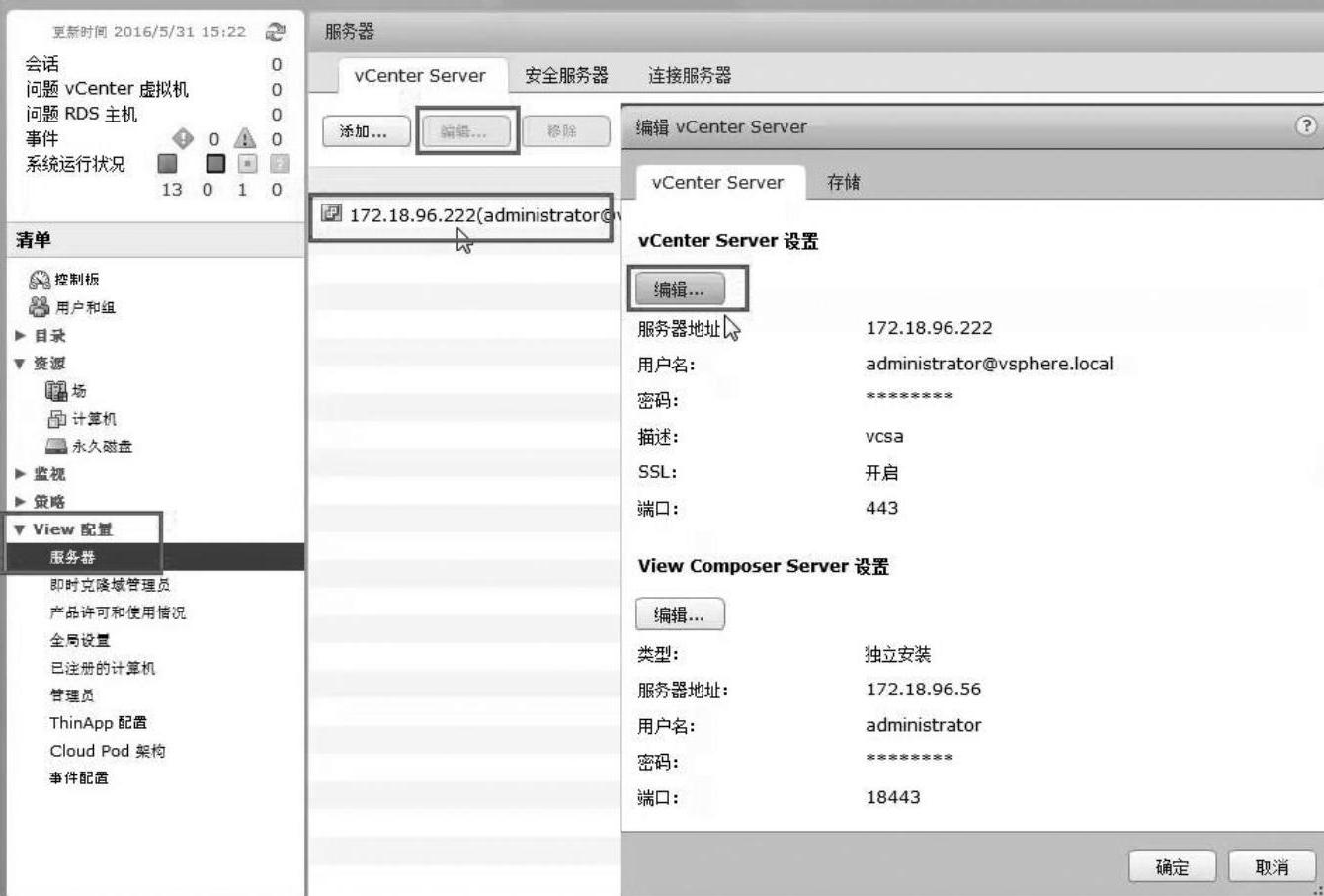
Task: Expand the 目录 tree node
Action: click(x=20, y=336)
